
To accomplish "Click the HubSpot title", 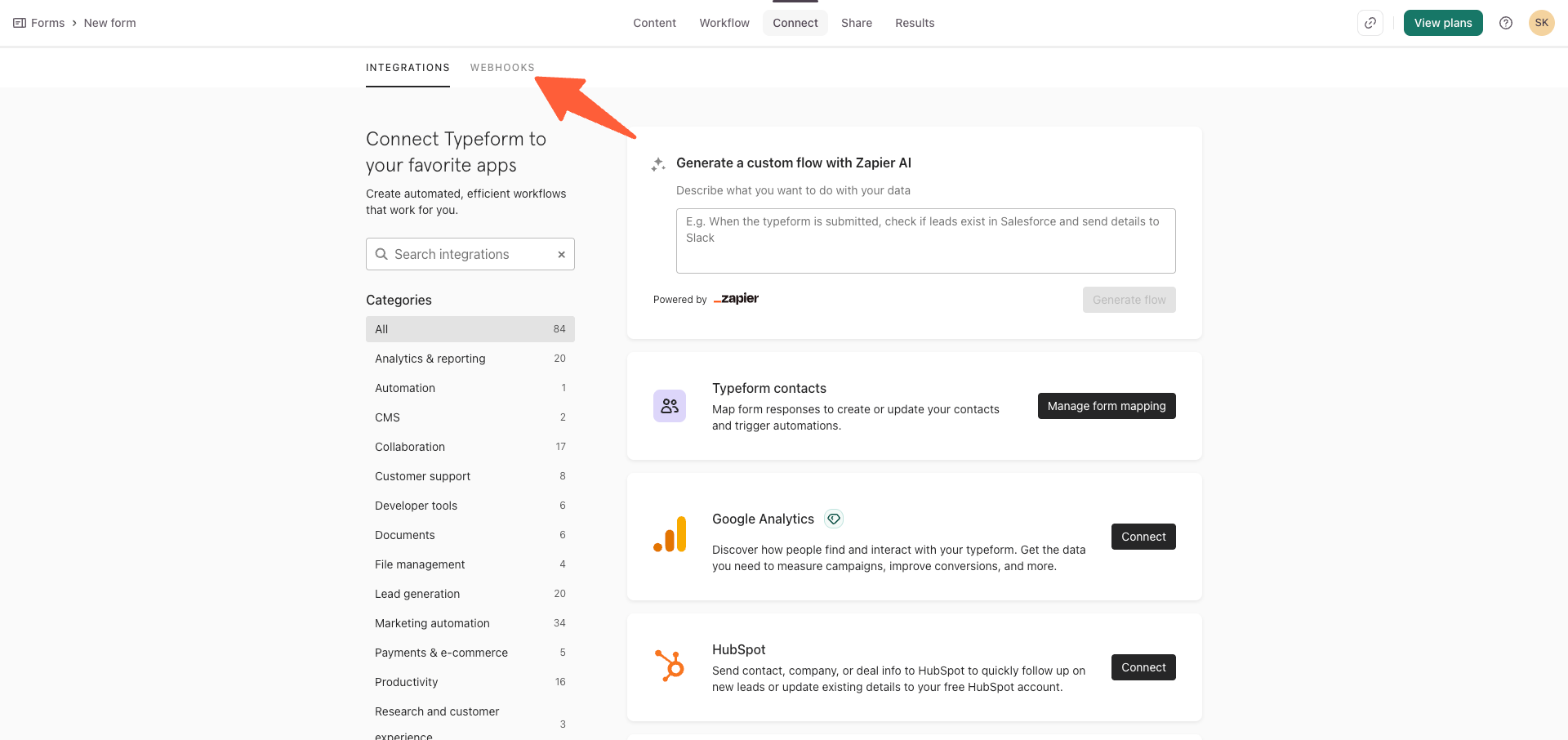I will click(x=739, y=649).
